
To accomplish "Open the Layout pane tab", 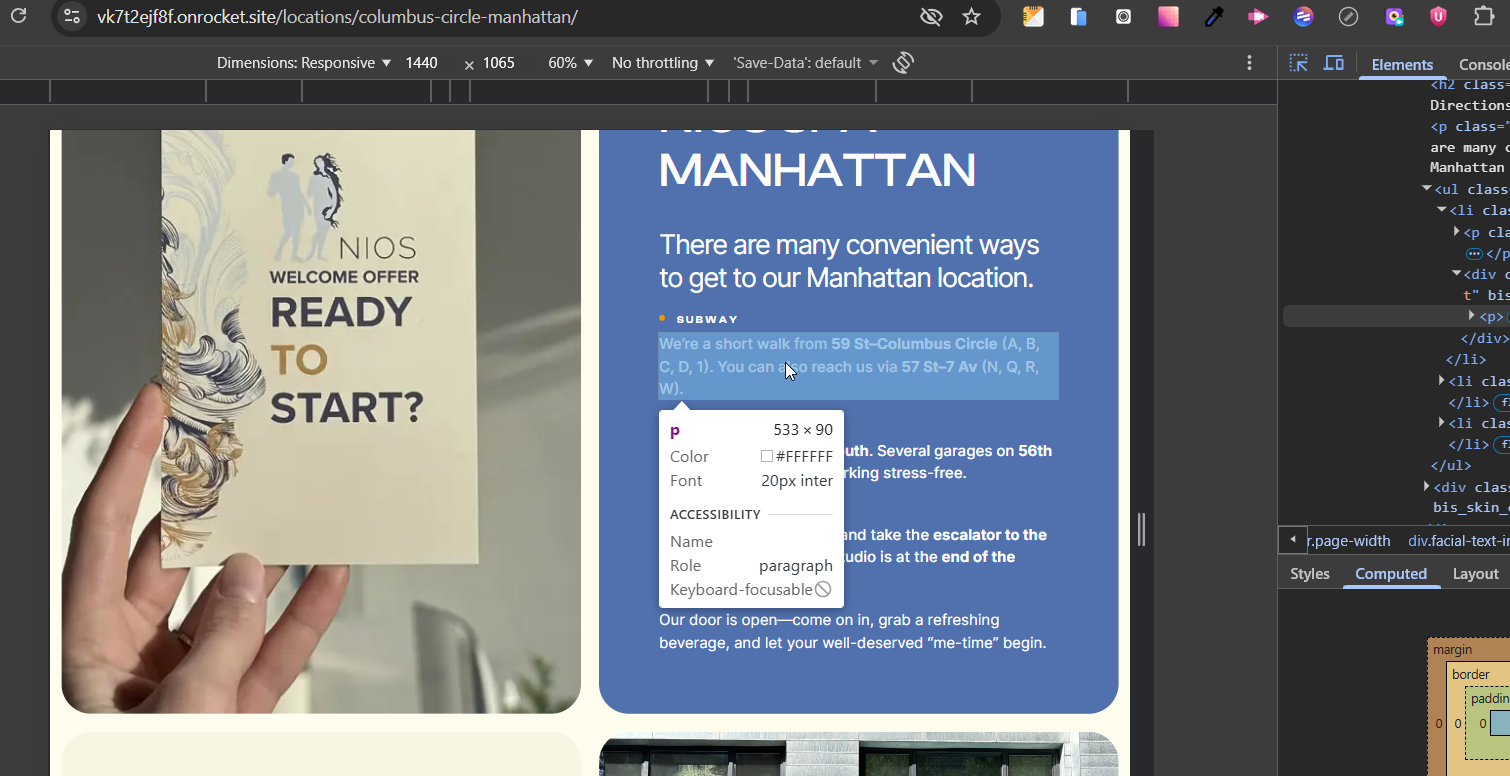I will pos(1476,574).
